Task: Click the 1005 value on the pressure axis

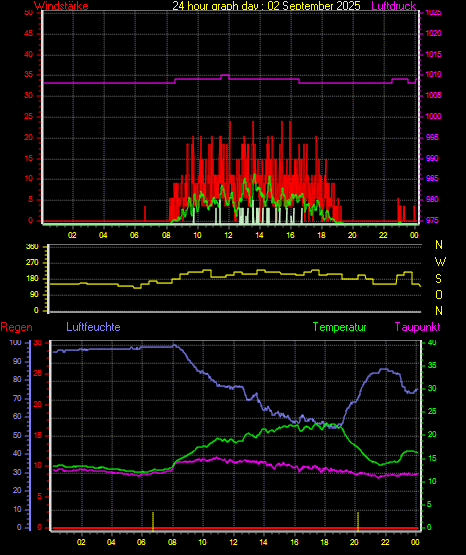Action: coord(433,96)
